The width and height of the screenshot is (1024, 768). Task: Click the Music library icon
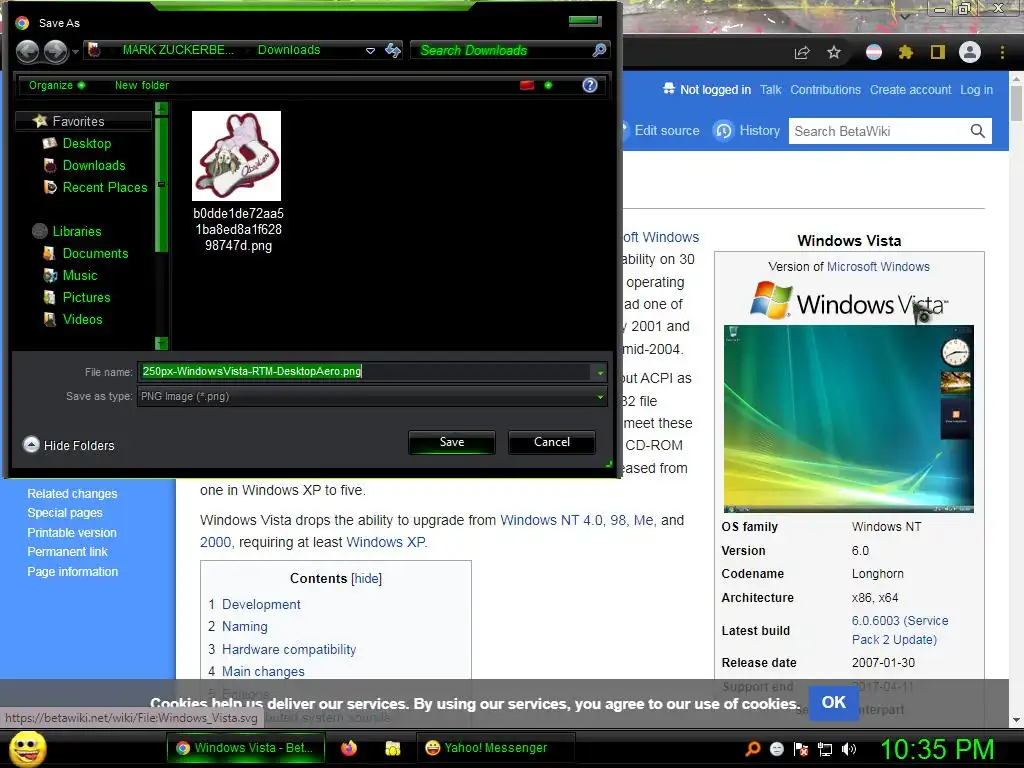pyautogui.click(x=50, y=275)
